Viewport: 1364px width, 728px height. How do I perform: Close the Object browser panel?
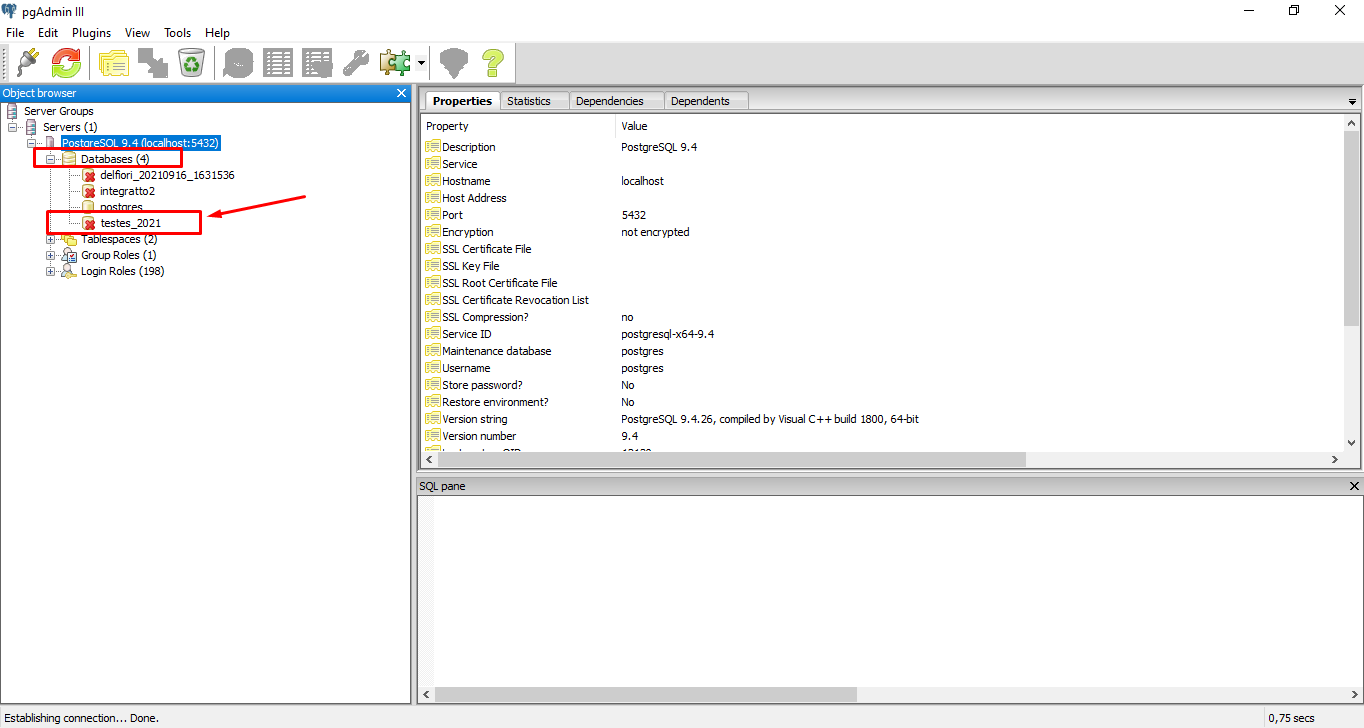pyautogui.click(x=401, y=93)
